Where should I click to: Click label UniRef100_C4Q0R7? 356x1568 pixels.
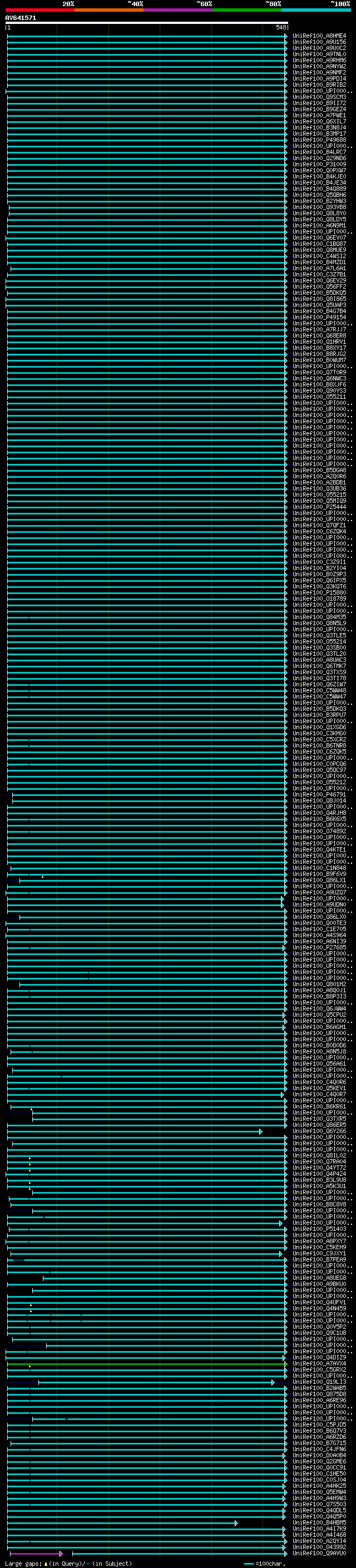(319, 1095)
